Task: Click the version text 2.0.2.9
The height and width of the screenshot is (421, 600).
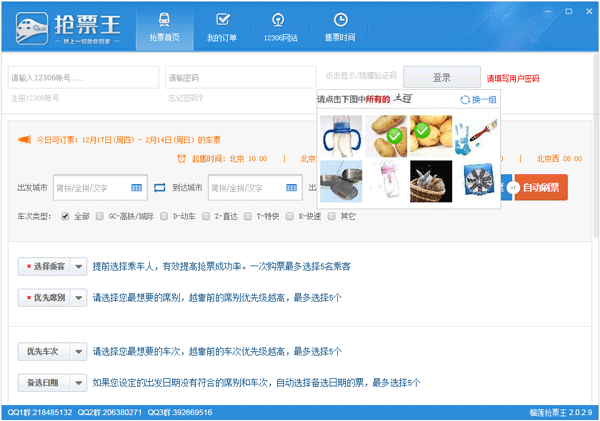Action: coord(581,412)
